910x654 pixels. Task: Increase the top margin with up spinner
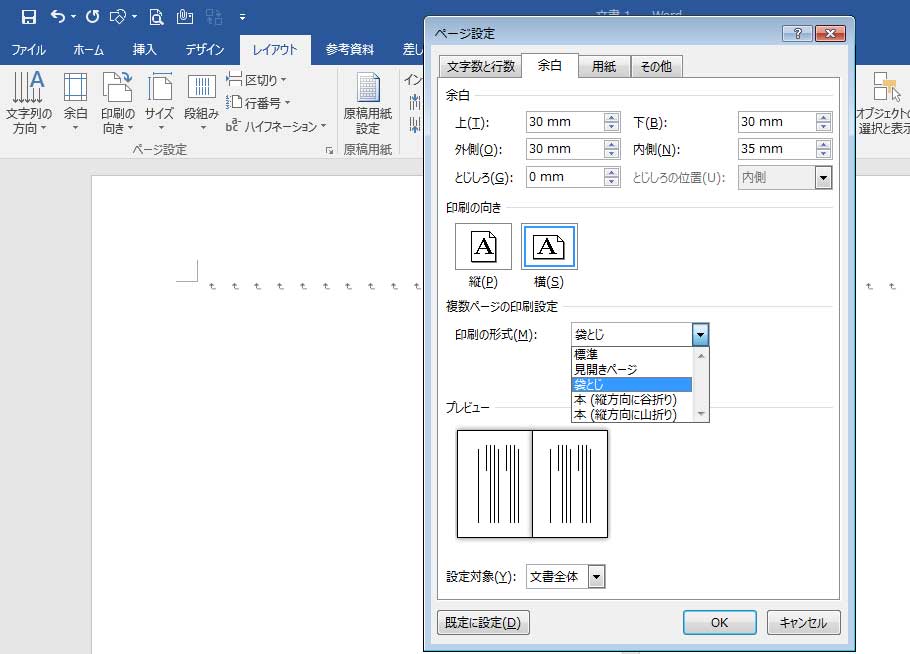coord(612,117)
